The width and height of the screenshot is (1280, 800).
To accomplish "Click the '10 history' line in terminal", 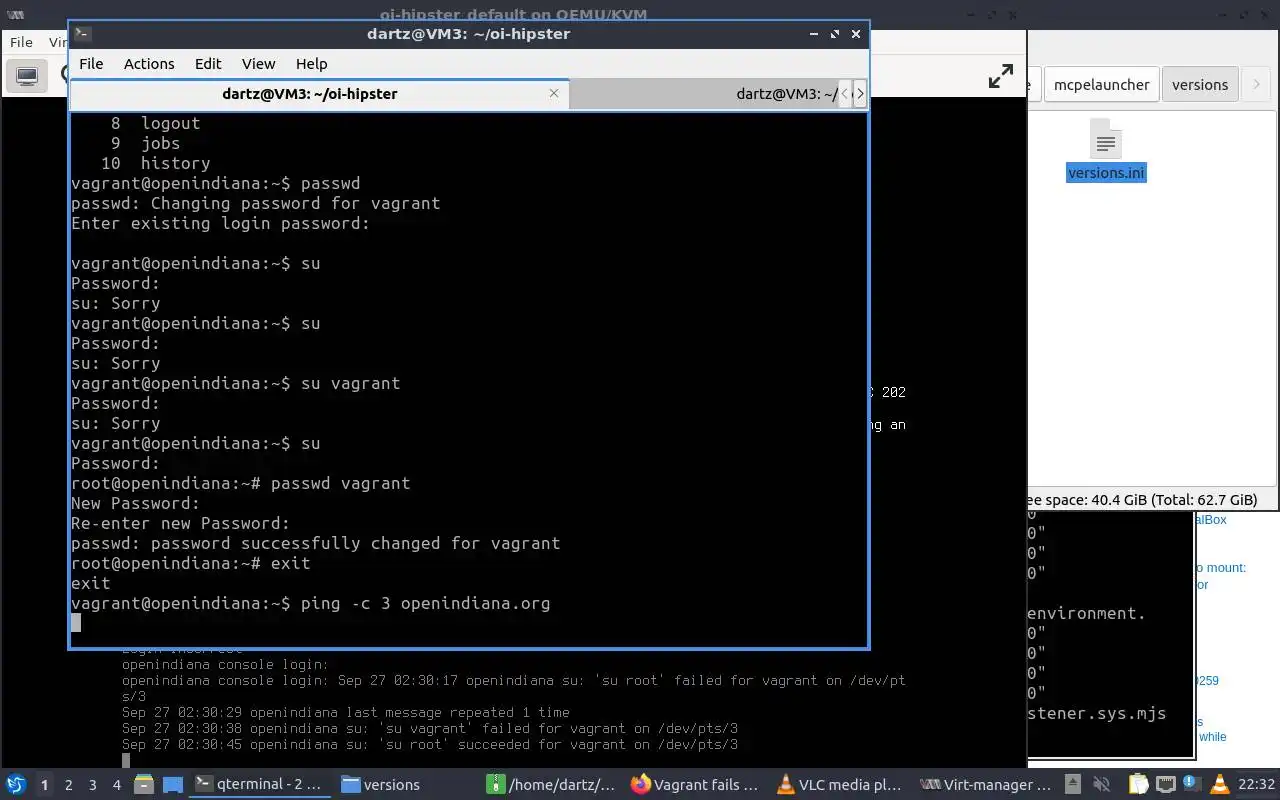I will [x=156, y=163].
